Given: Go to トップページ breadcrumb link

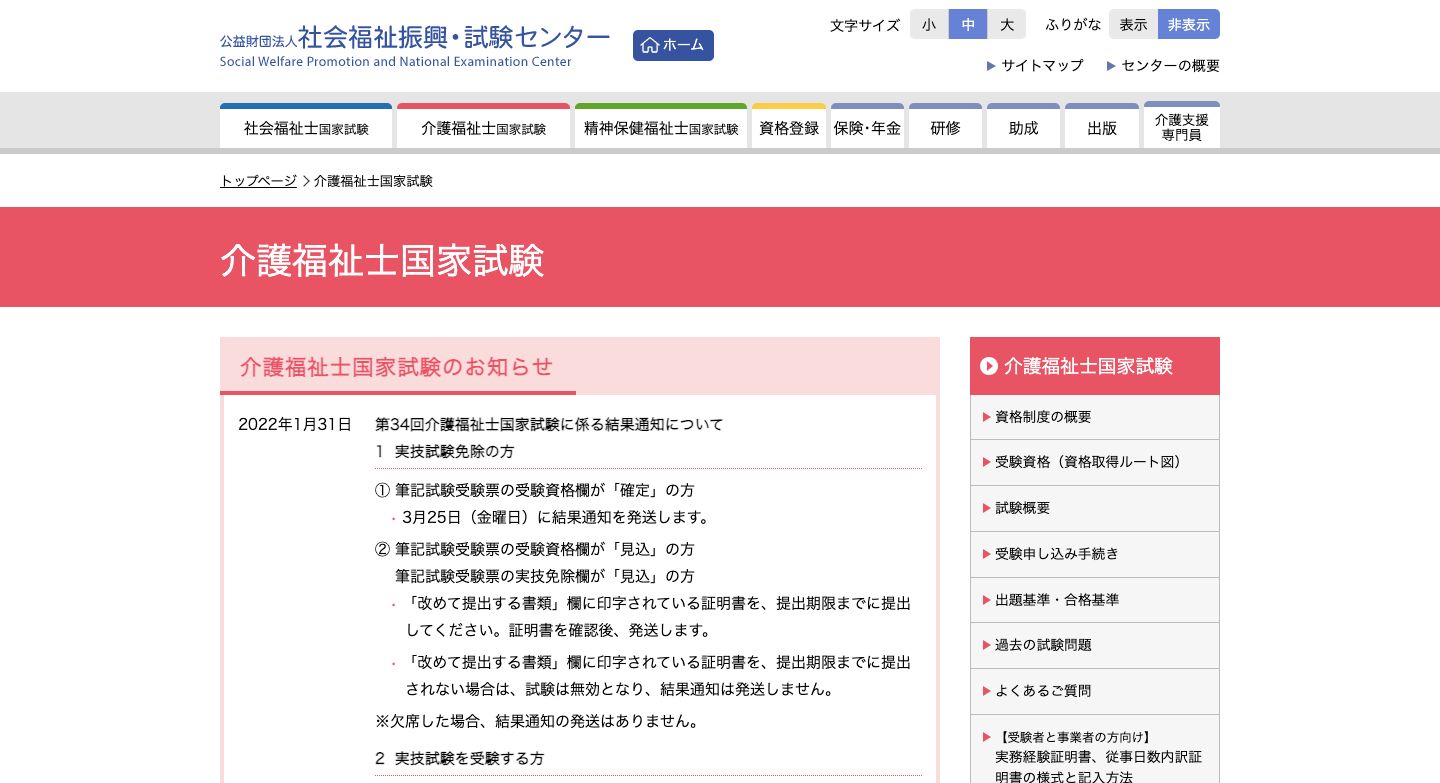Looking at the screenshot, I should 258,181.
